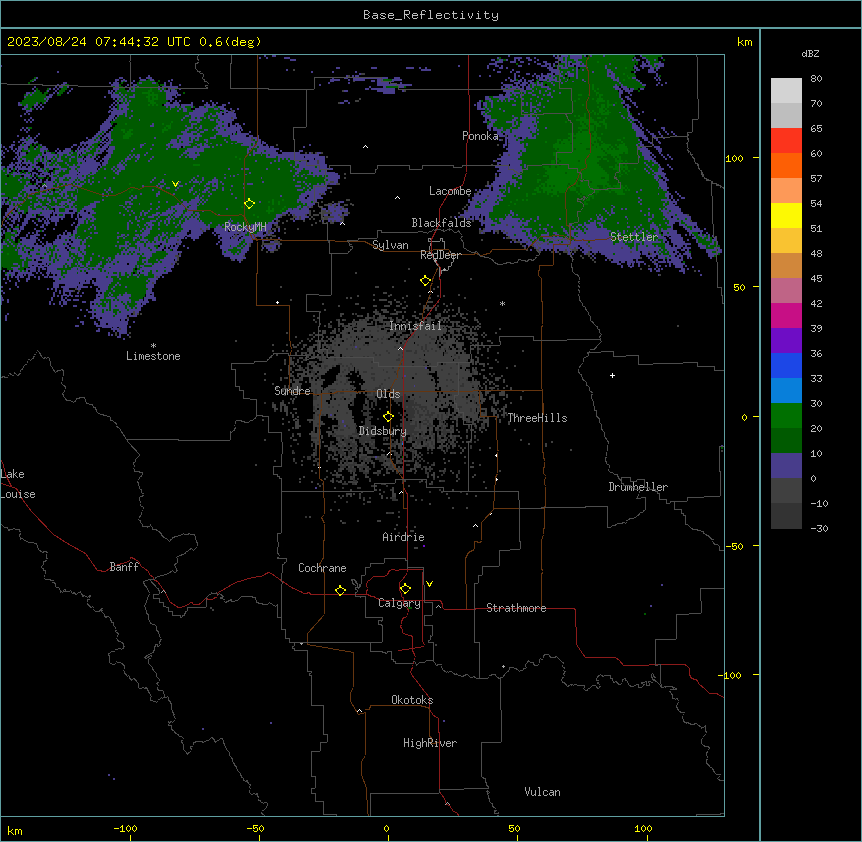The image size is (862, 842).
Task: Pick the red 60-65 dBZ legend swatch
Action: pyautogui.click(x=786, y=141)
